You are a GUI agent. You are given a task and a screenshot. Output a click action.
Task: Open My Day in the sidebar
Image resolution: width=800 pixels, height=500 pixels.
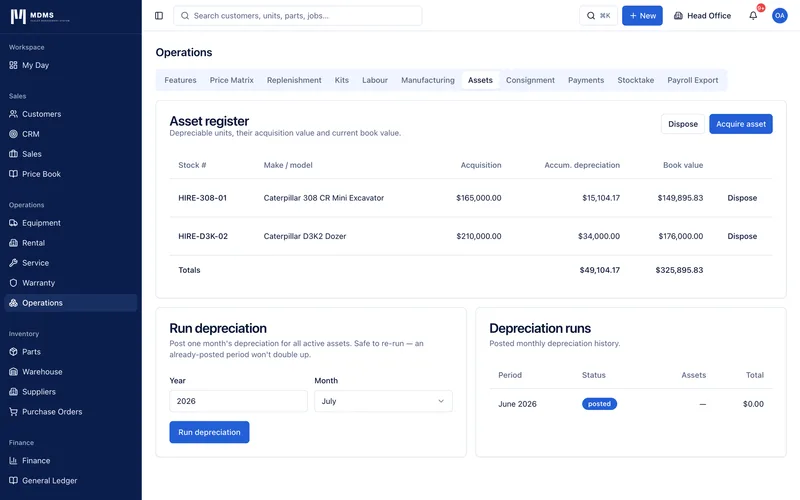click(x=70, y=65)
